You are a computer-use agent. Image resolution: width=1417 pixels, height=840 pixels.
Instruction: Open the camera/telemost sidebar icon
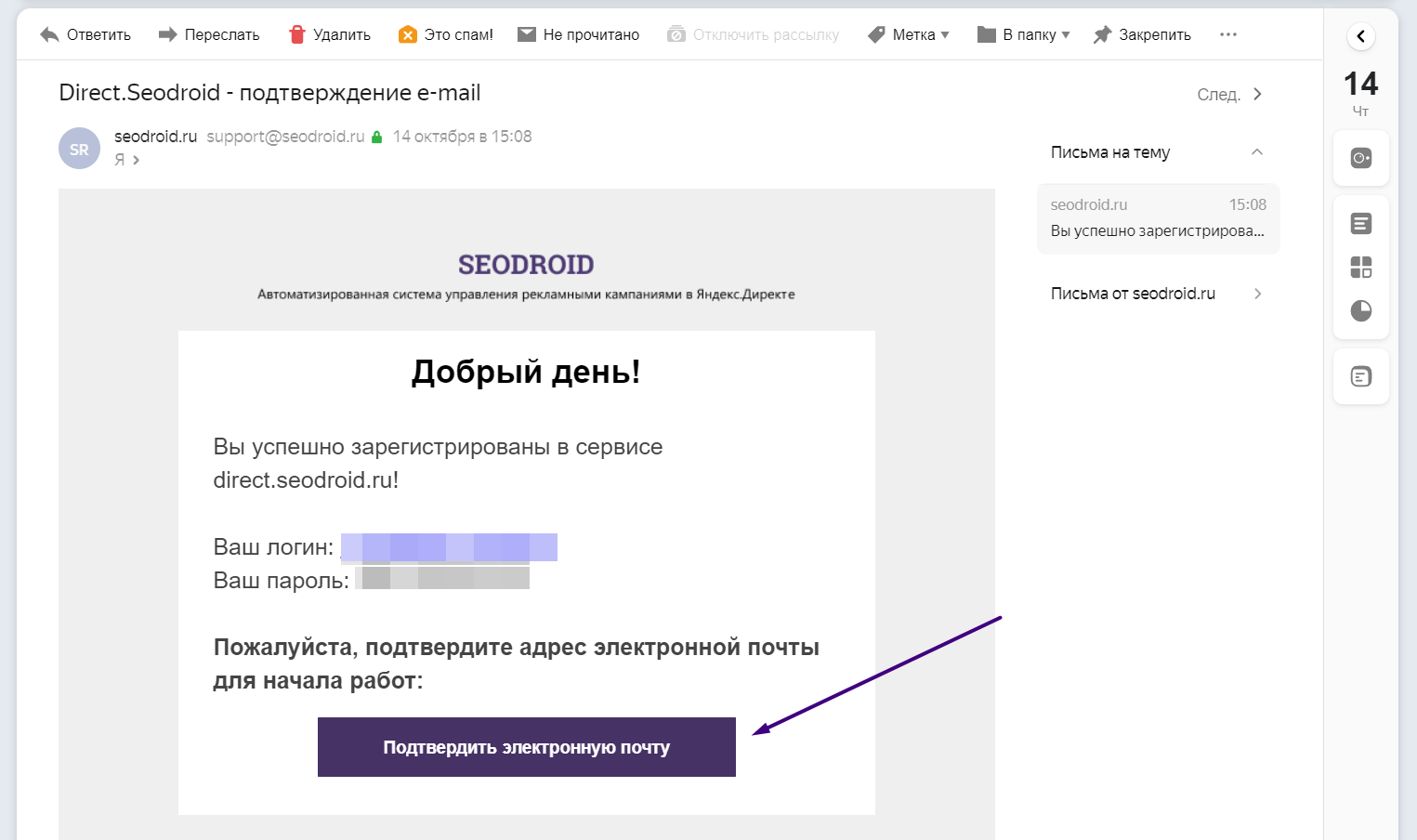point(1361,158)
